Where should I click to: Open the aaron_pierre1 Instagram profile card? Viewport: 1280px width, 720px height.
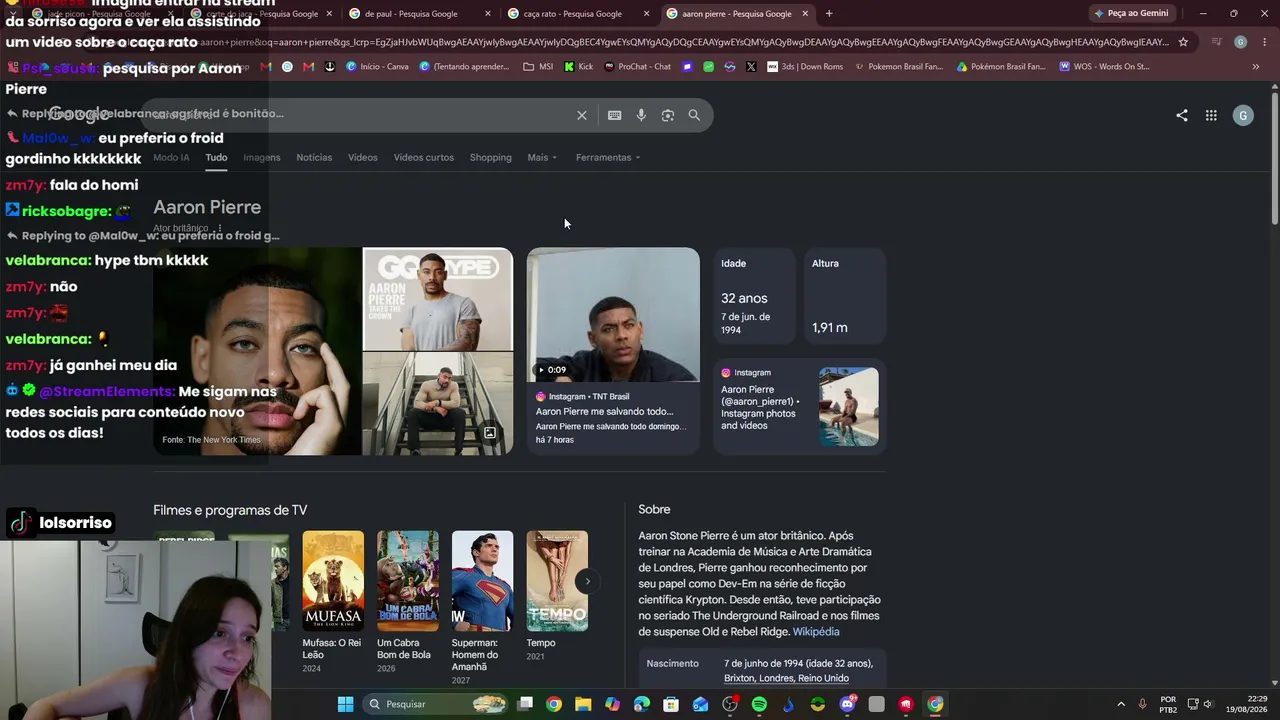pos(800,406)
